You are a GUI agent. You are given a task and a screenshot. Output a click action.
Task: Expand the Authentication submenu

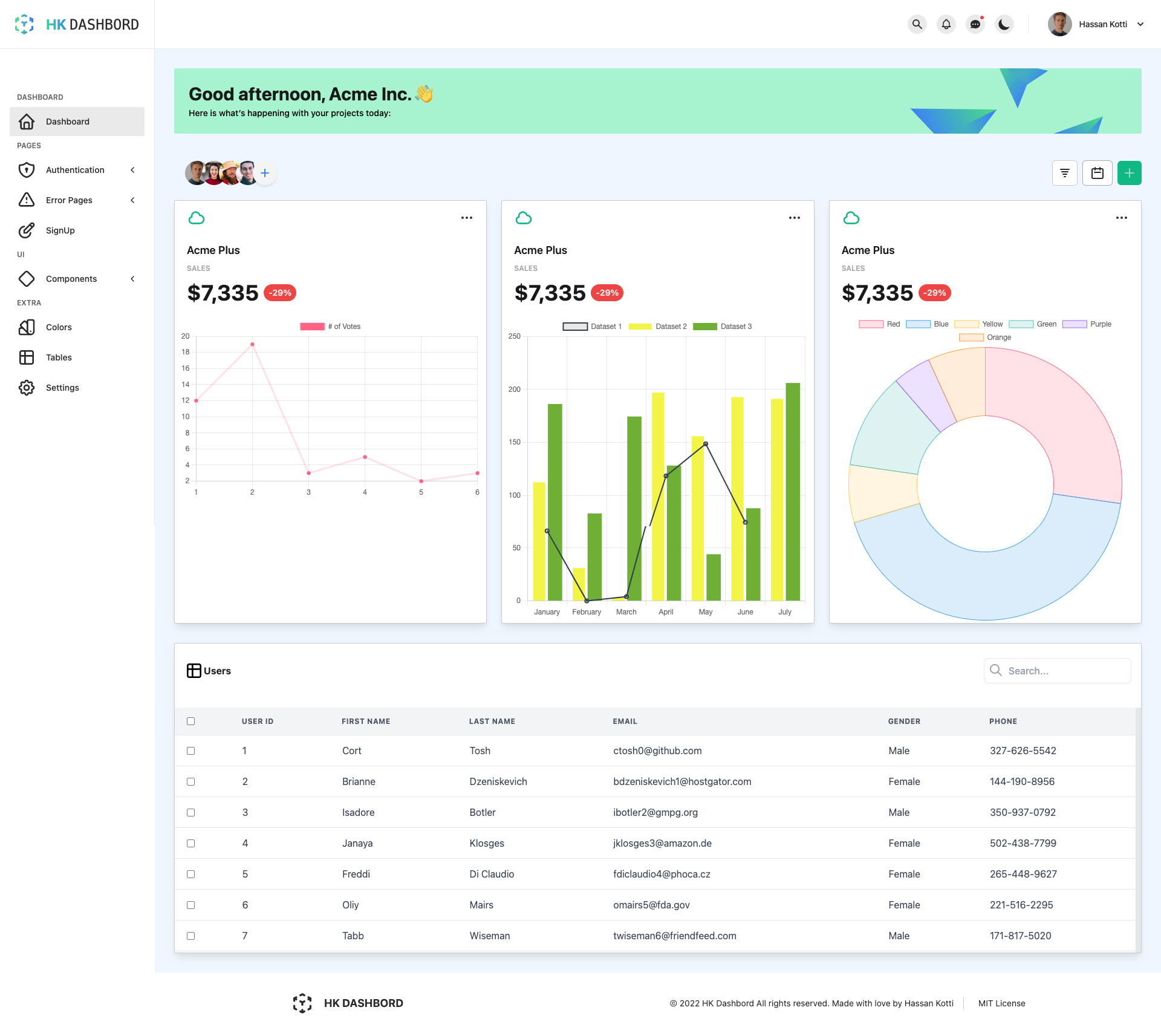[133, 170]
